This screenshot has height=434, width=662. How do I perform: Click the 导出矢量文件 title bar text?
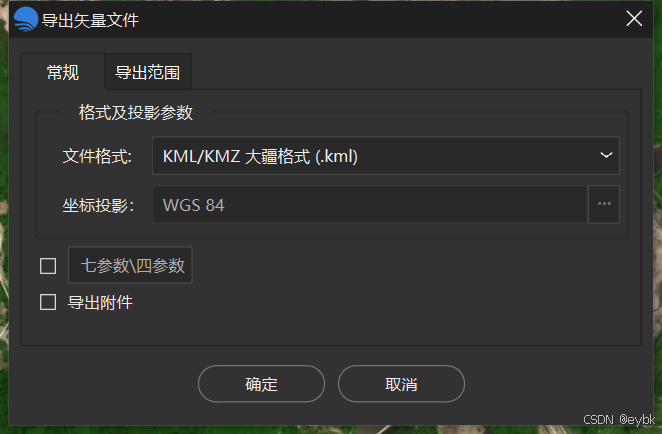90,20
